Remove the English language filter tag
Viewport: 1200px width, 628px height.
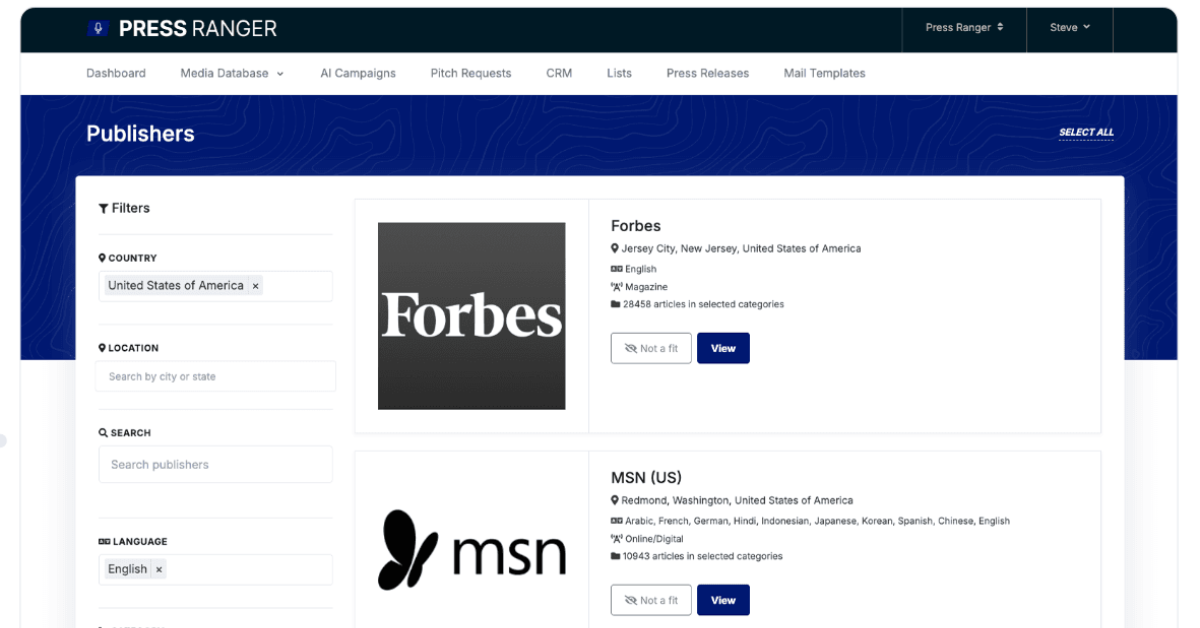click(x=158, y=569)
